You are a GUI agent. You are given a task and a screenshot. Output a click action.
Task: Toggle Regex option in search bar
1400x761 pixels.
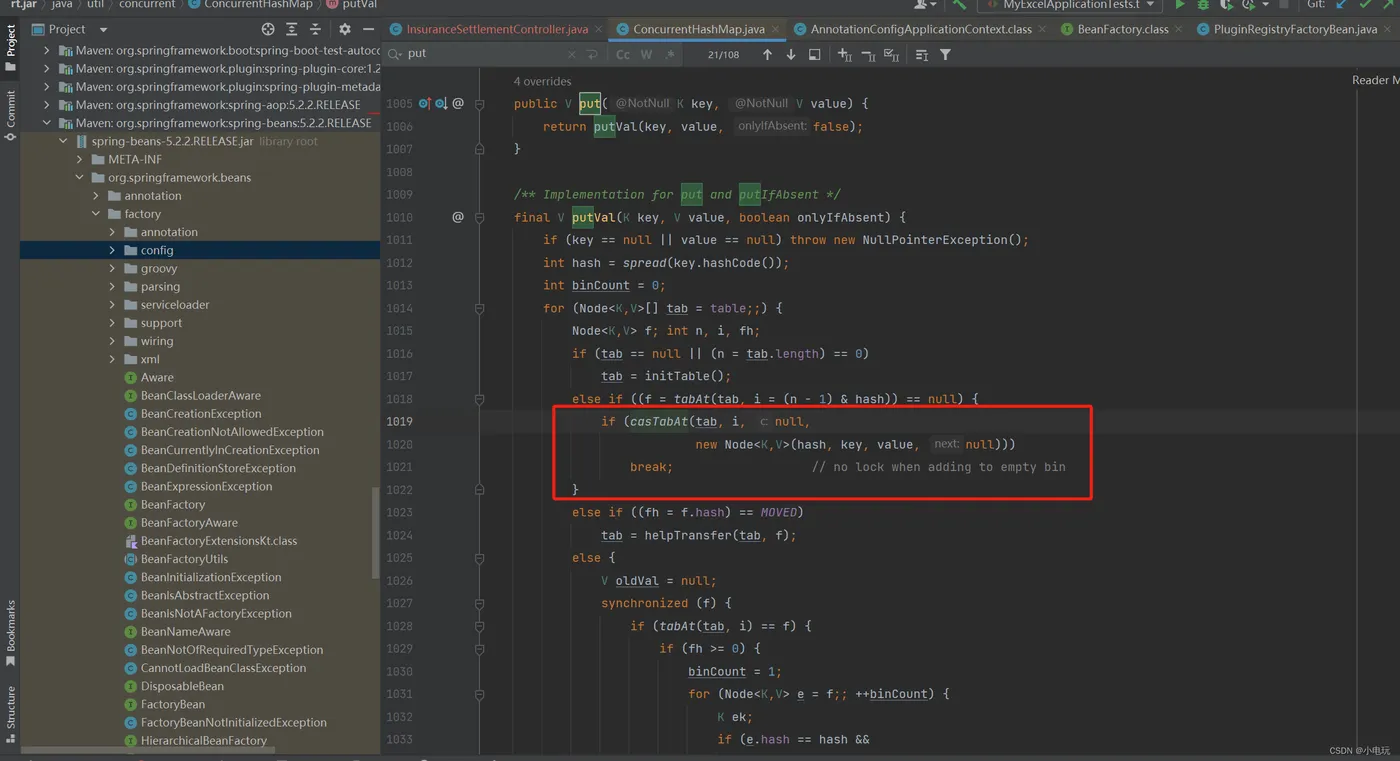point(669,55)
